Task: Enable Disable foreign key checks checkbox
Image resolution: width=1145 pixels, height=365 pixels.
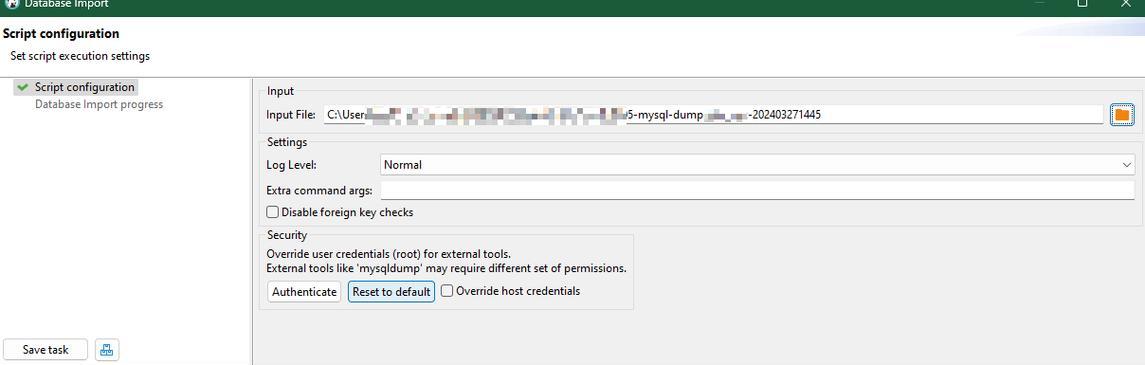Action: click(x=272, y=212)
